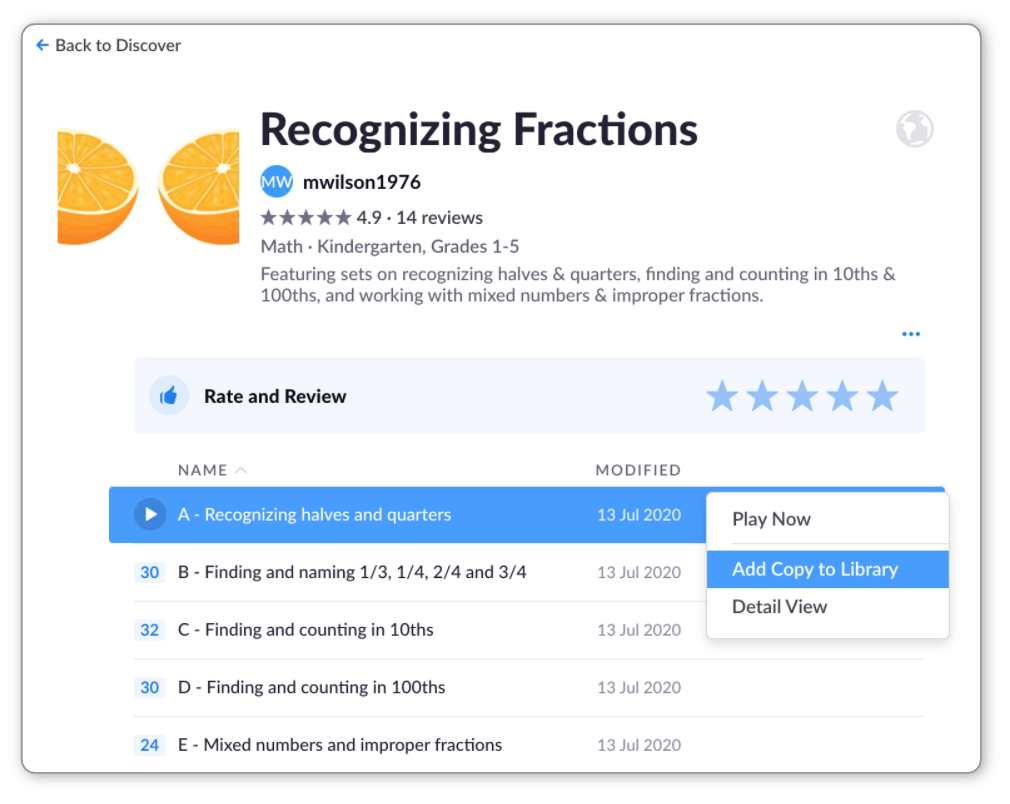Screen dimensions: 1010x804
Task: Click the globe icon near the title
Action: pos(914,129)
